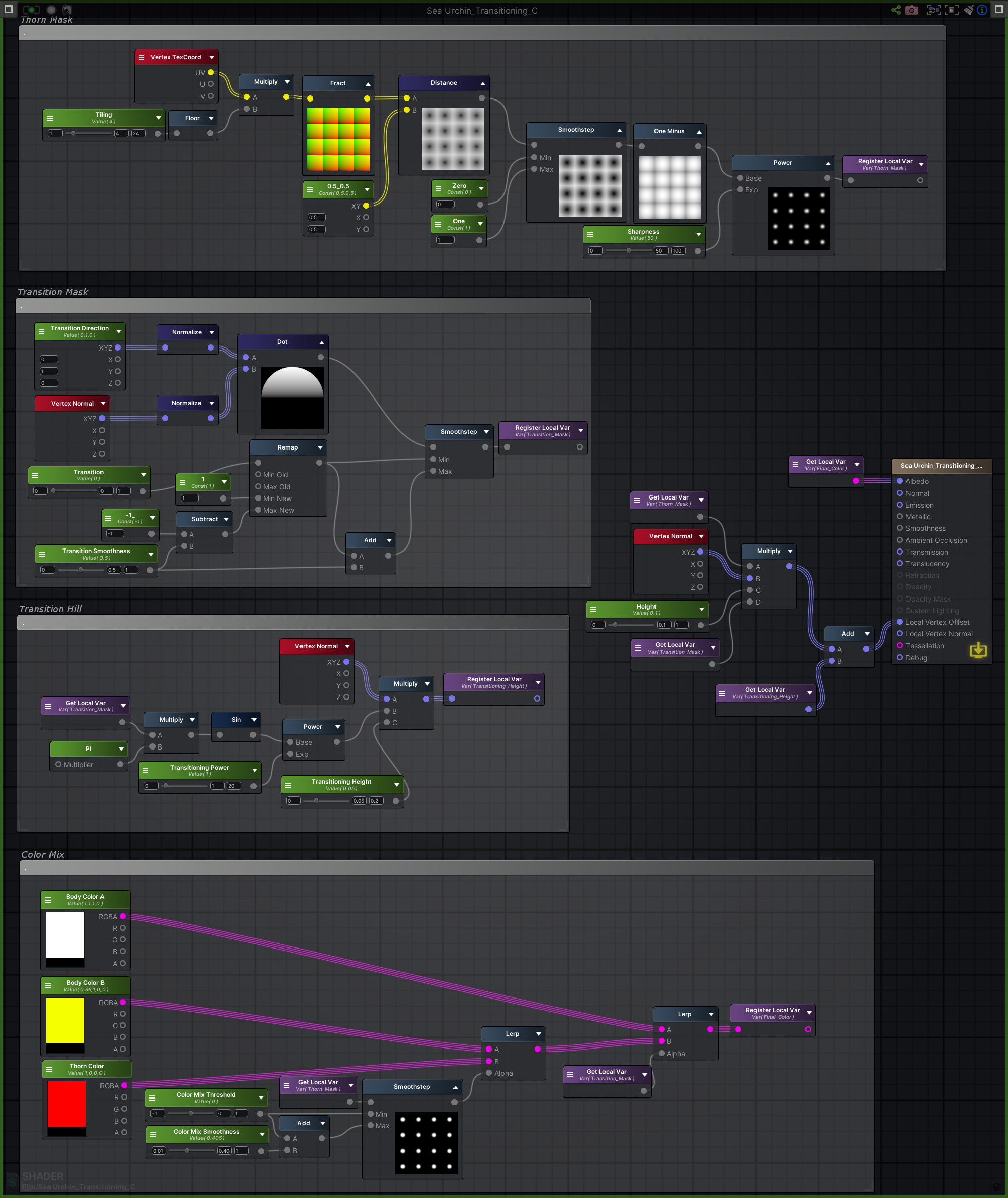
Task: Select the Min Old radio on the Remap node
Action: 258,474
